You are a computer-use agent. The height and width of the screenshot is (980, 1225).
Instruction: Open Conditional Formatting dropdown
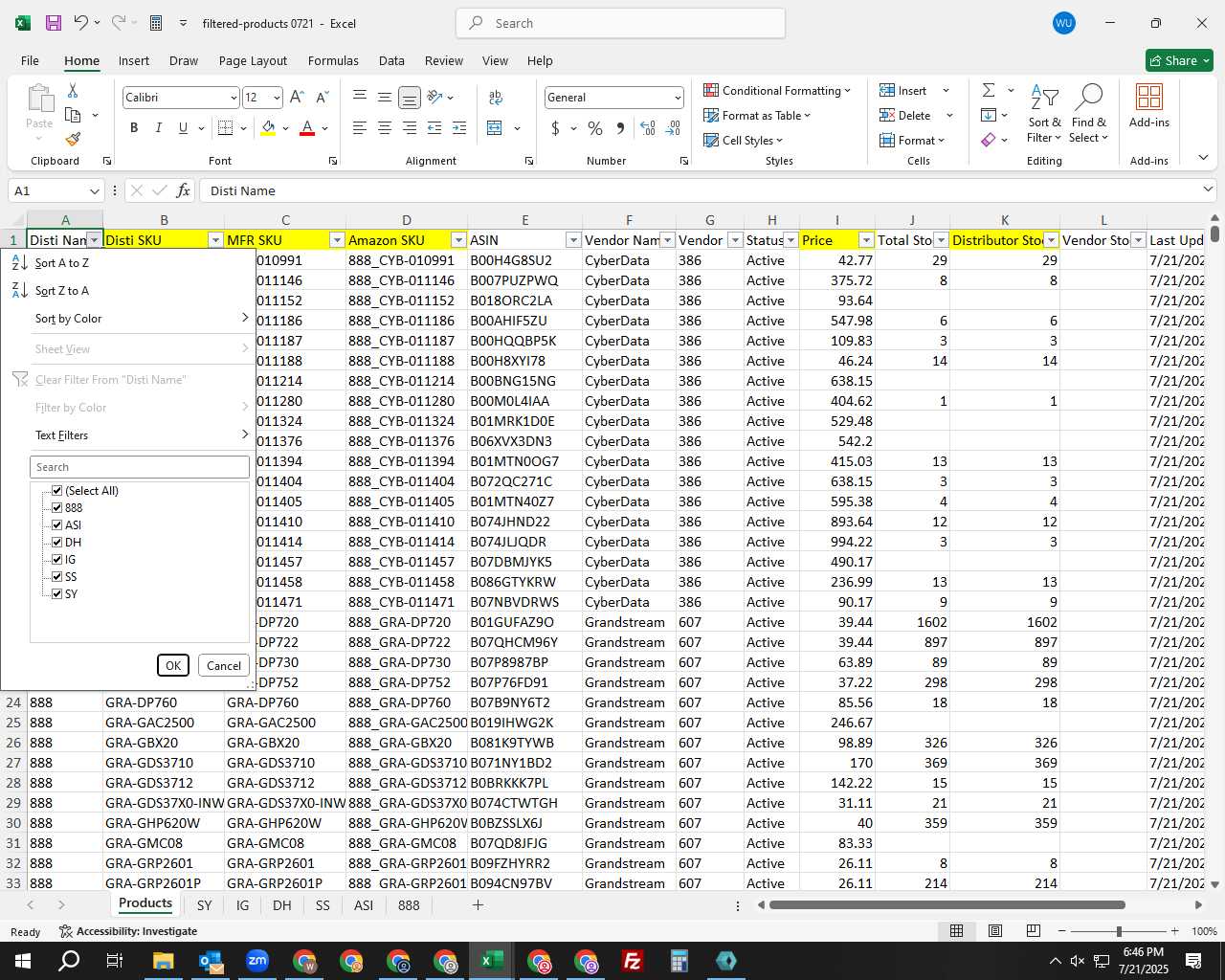click(777, 90)
